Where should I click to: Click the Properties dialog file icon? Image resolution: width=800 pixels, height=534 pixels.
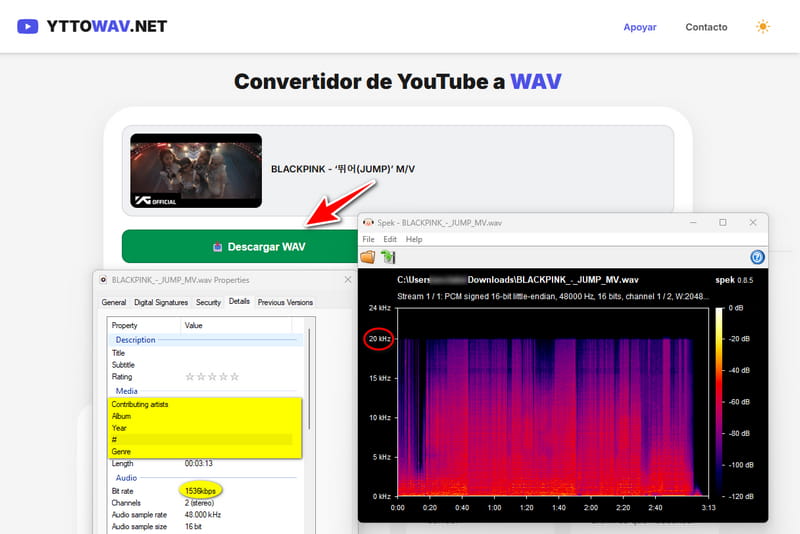coord(103,279)
